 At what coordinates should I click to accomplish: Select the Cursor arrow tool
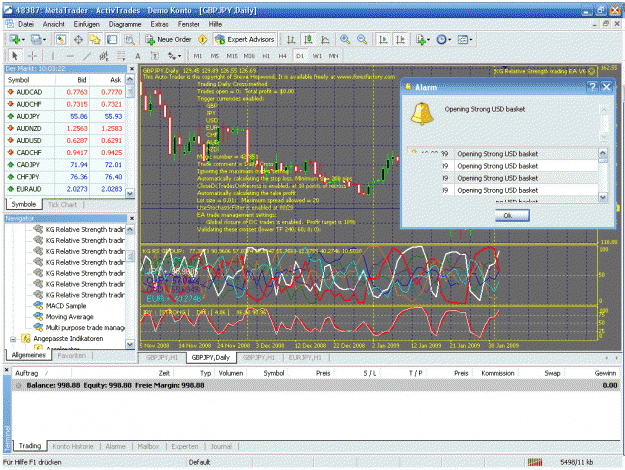click(x=15, y=56)
